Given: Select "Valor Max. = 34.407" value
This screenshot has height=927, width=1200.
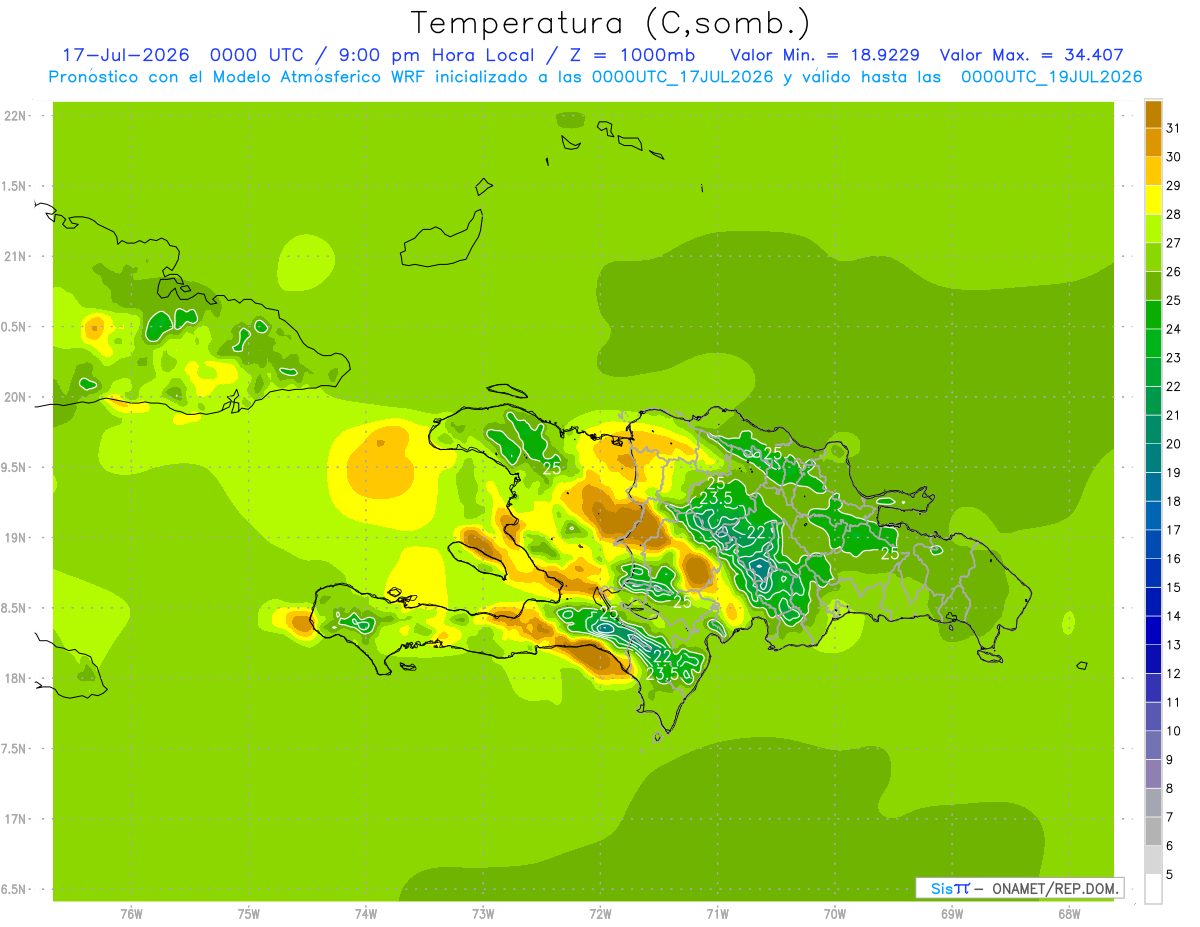Looking at the screenshot, I should (1032, 55).
